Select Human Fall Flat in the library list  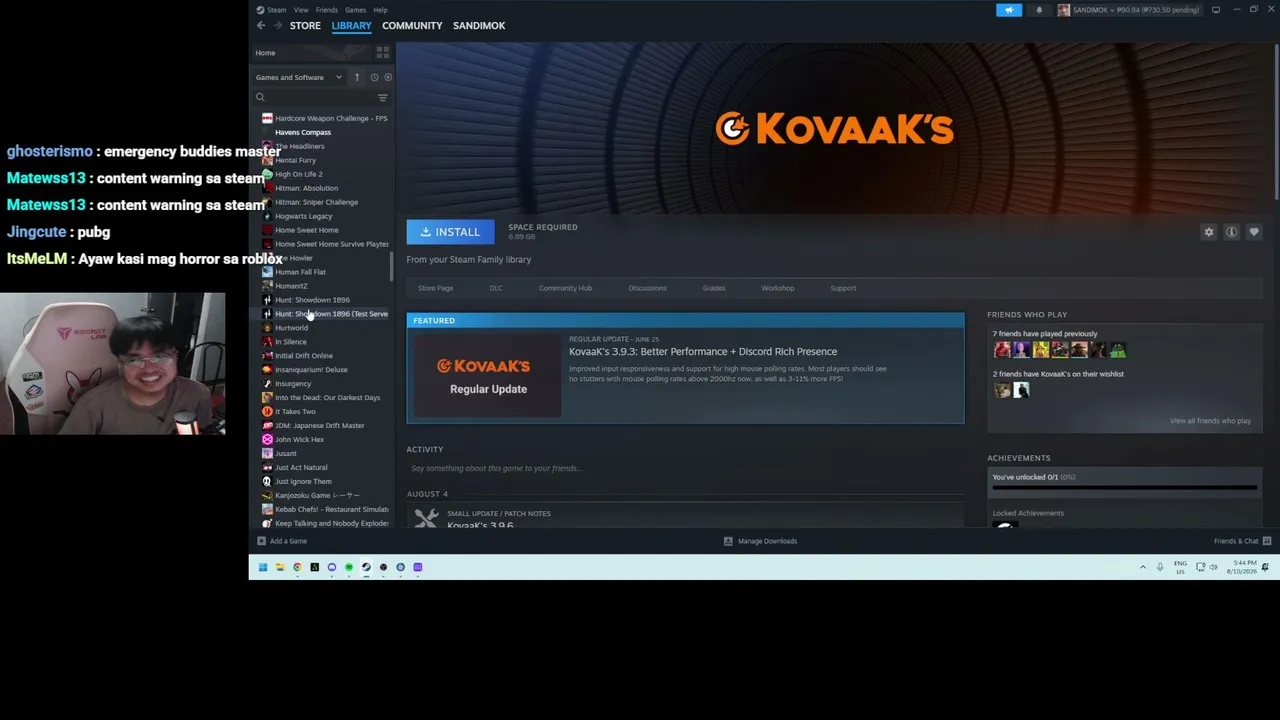(300, 272)
